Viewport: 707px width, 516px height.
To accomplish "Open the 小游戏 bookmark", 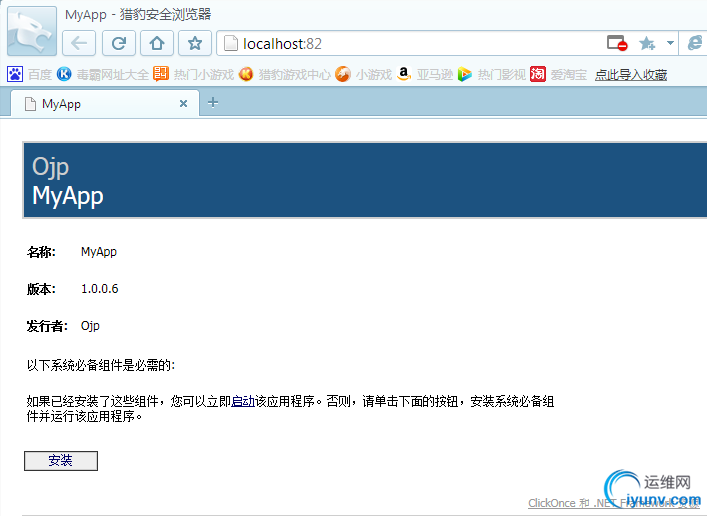I will (364, 74).
